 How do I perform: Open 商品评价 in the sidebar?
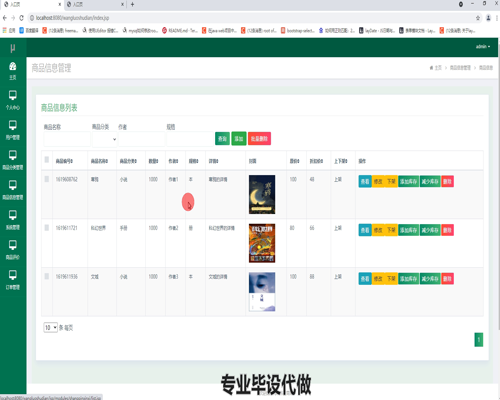[x=13, y=250]
